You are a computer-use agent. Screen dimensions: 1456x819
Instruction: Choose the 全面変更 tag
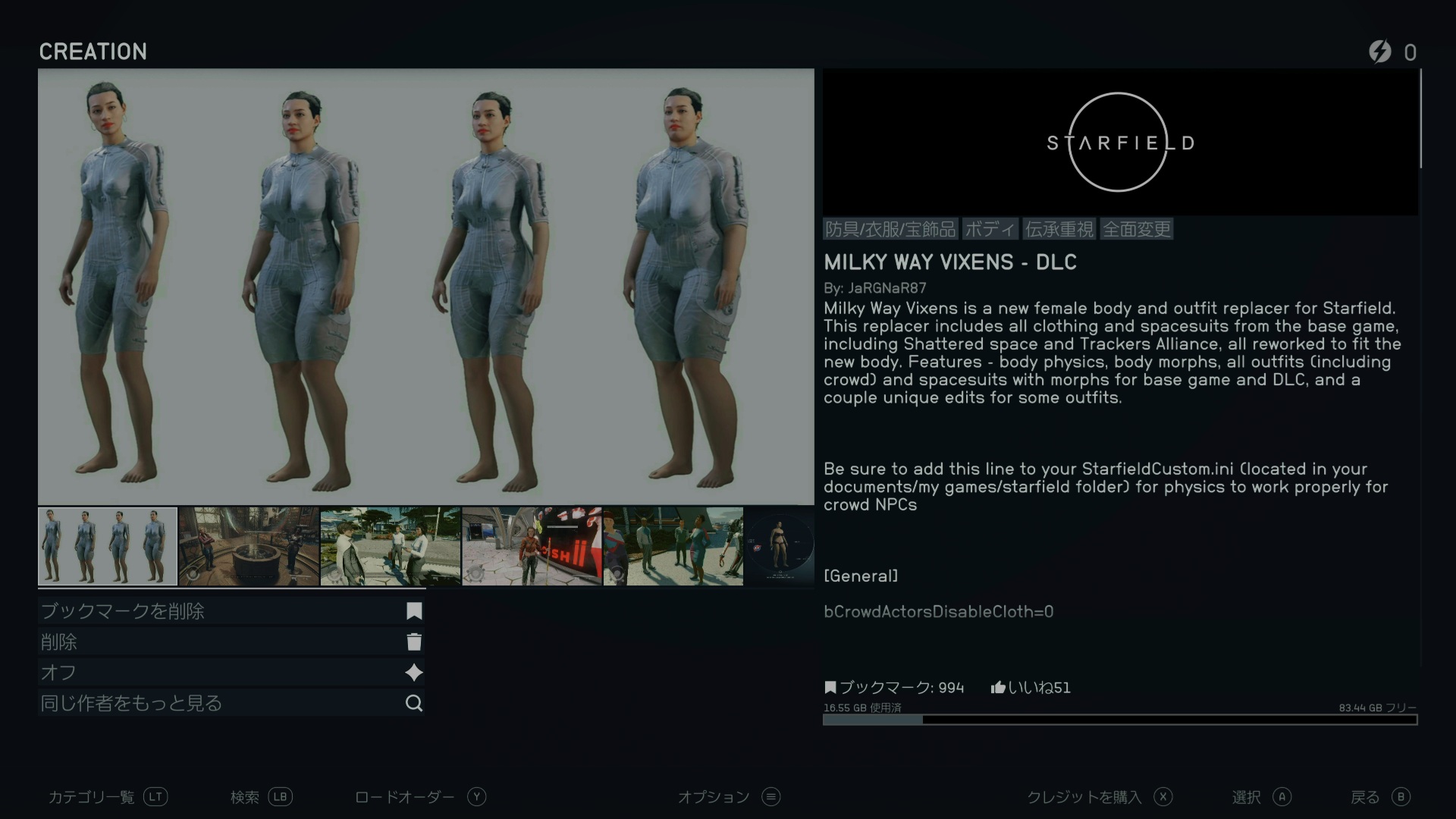pos(1136,229)
